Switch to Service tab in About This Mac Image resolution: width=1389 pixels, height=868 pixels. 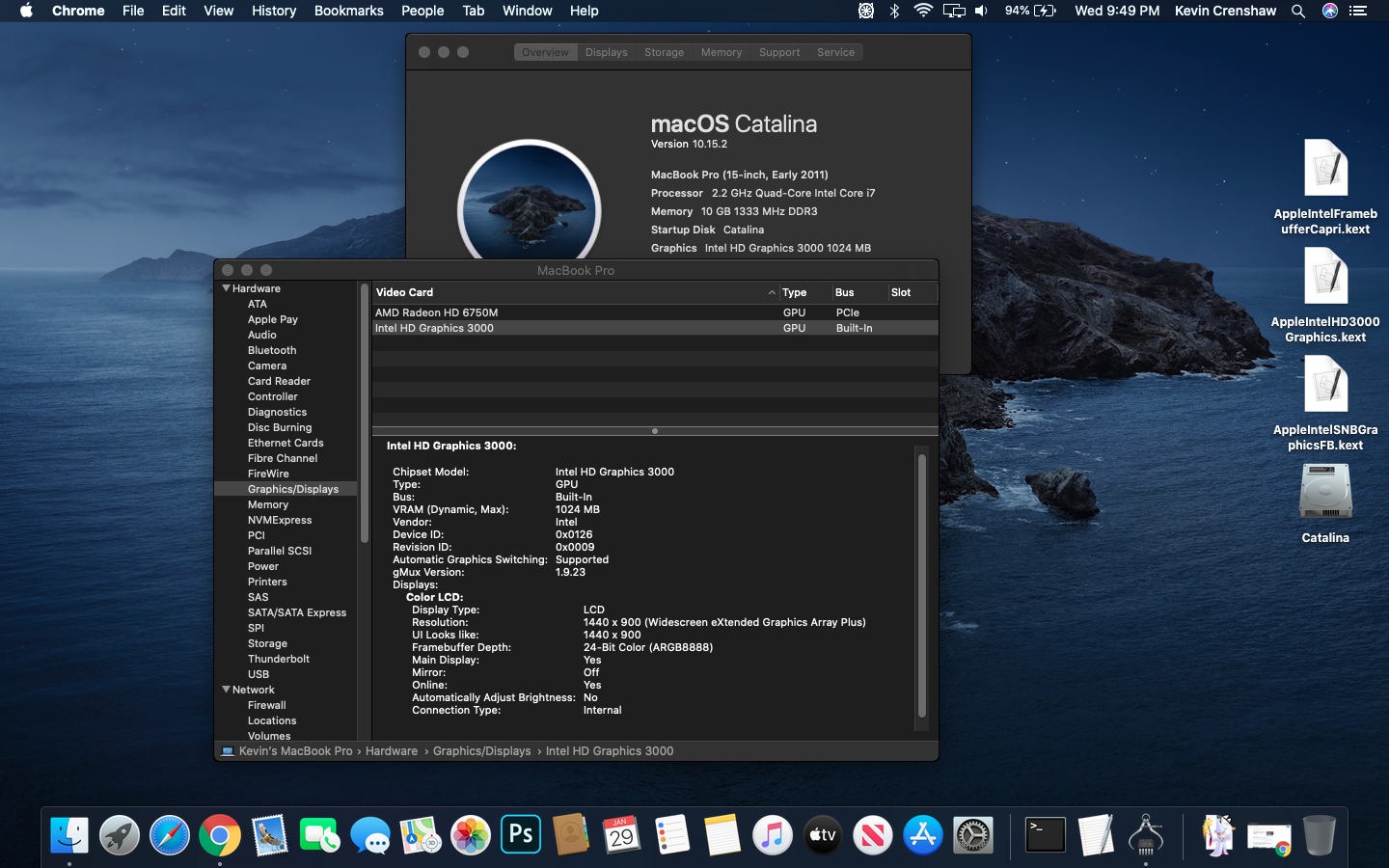pyautogui.click(x=835, y=52)
